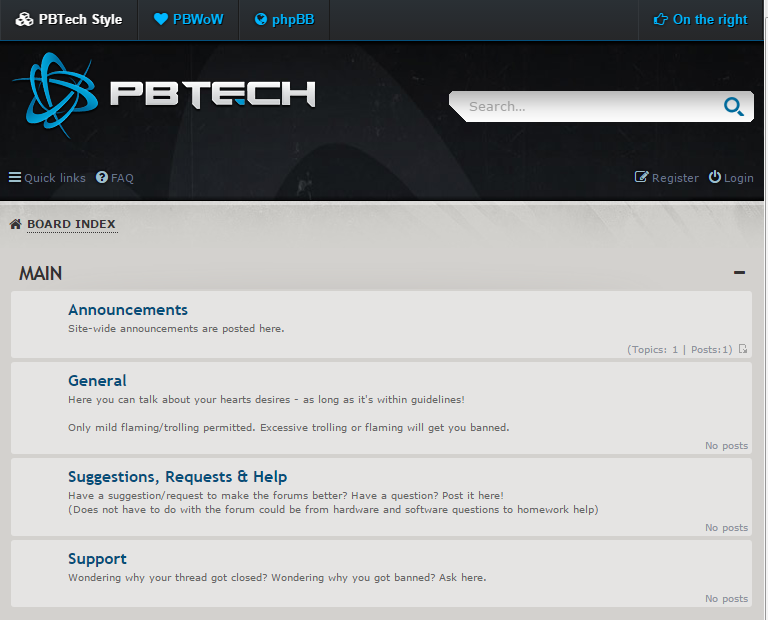
Task: Click the magnifier search icon
Action: point(733,106)
